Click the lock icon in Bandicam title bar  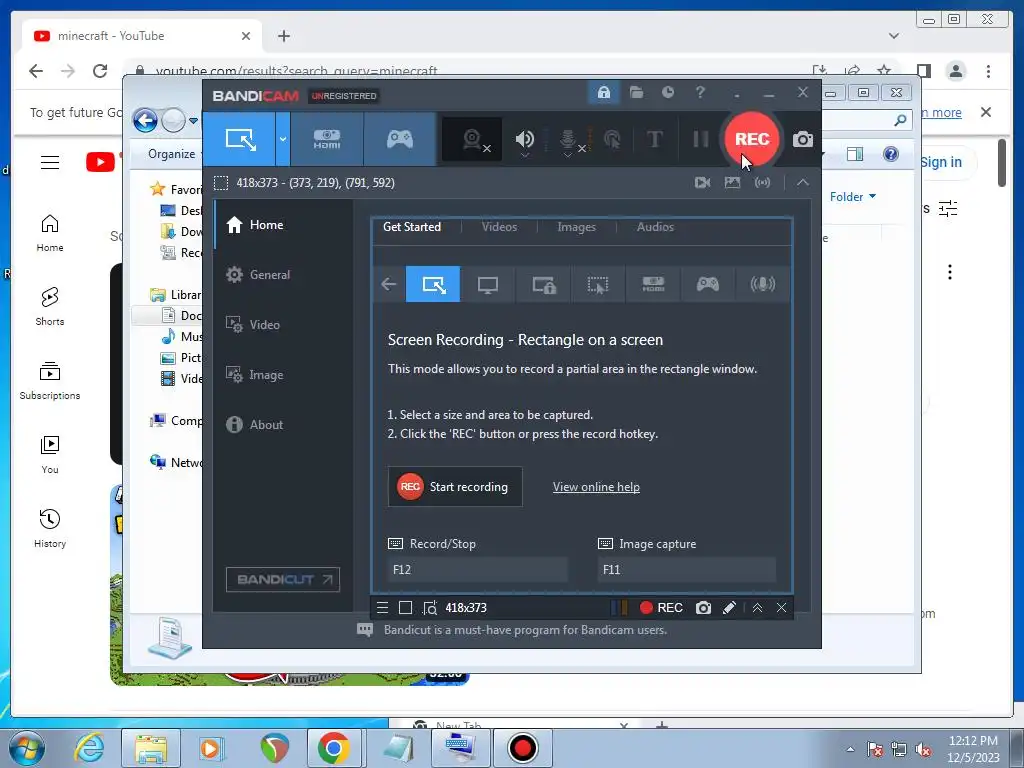[x=603, y=92]
